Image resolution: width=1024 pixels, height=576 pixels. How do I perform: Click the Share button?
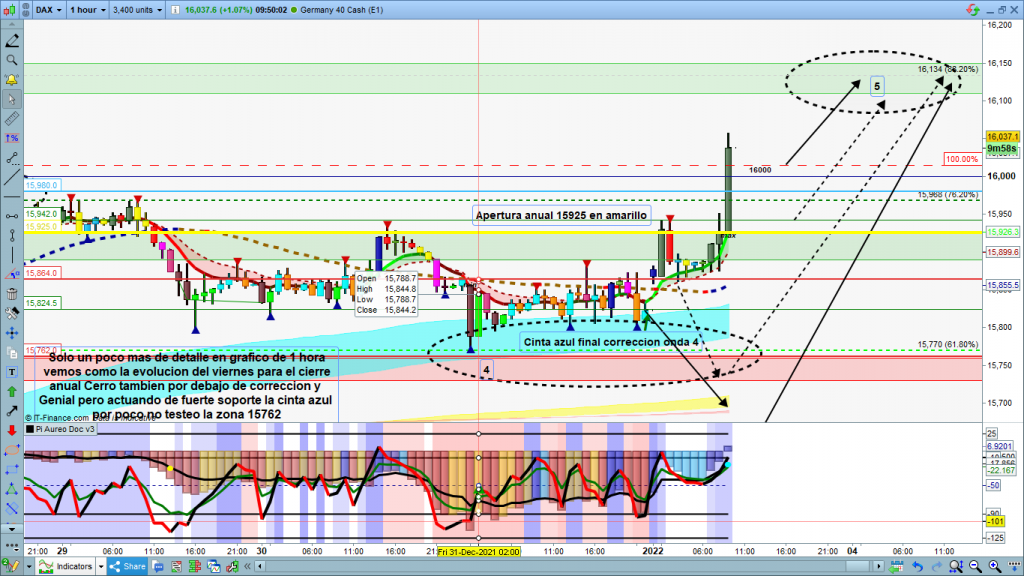click(x=128, y=567)
